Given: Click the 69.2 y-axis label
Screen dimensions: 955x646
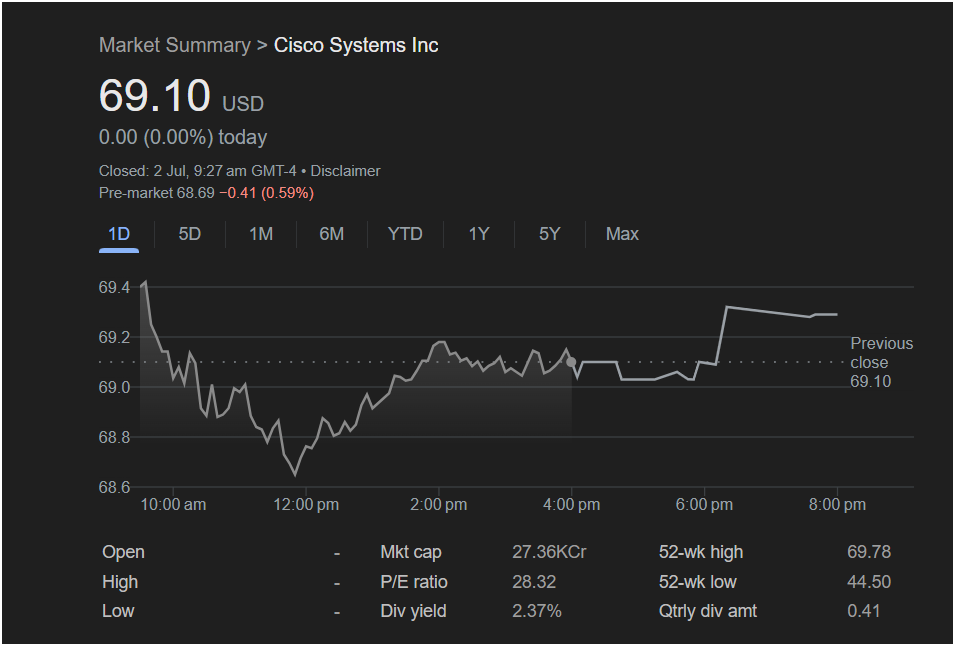Looking at the screenshot, I should pyautogui.click(x=115, y=337).
